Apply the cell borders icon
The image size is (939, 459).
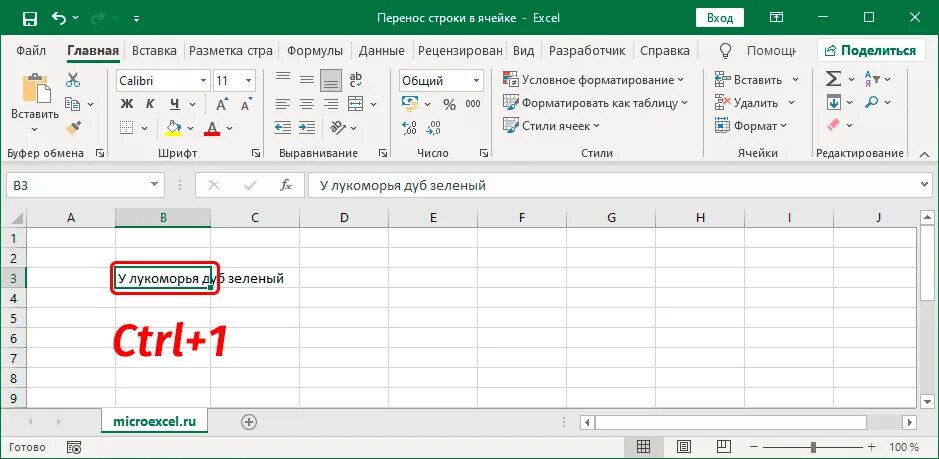[126, 127]
